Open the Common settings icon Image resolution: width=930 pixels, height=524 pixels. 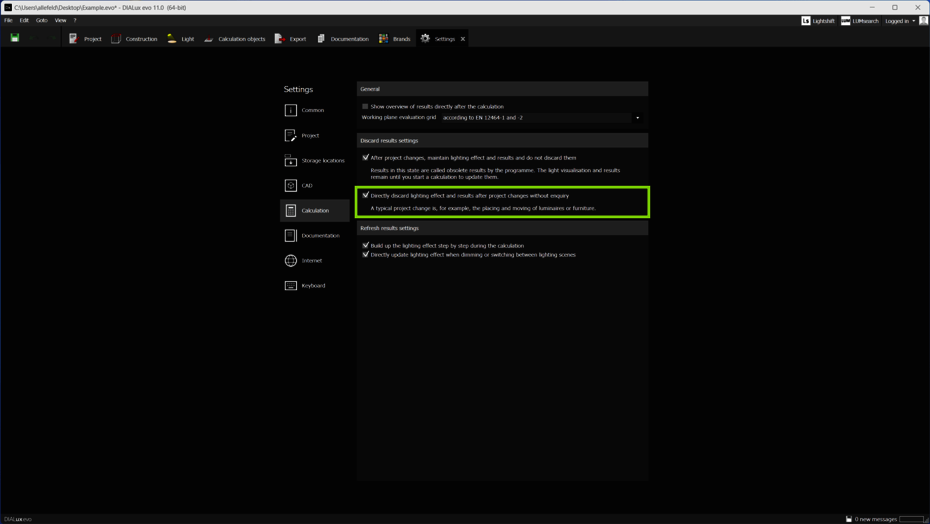[291, 110]
